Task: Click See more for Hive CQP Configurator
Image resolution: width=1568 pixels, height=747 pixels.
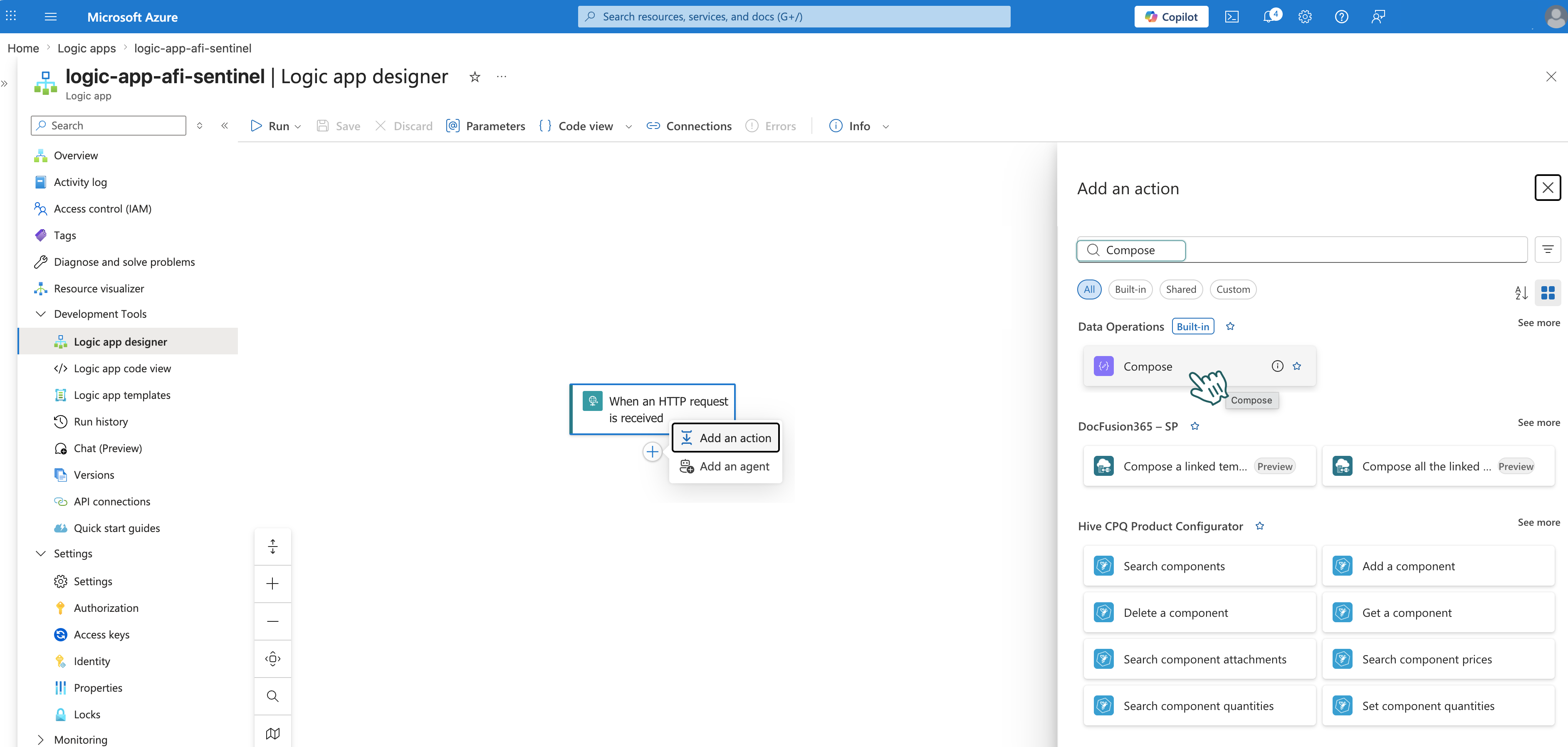Action: pyautogui.click(x=1538, y=522)
